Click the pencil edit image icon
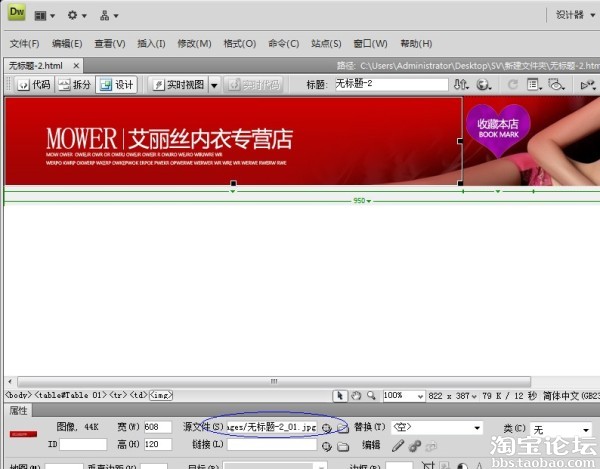Viewport: 600px width, 469px height. (x=398, y=445)
